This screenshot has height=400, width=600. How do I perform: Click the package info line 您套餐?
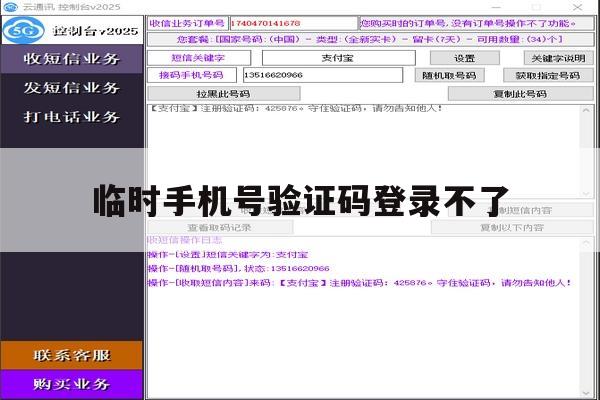370,39
